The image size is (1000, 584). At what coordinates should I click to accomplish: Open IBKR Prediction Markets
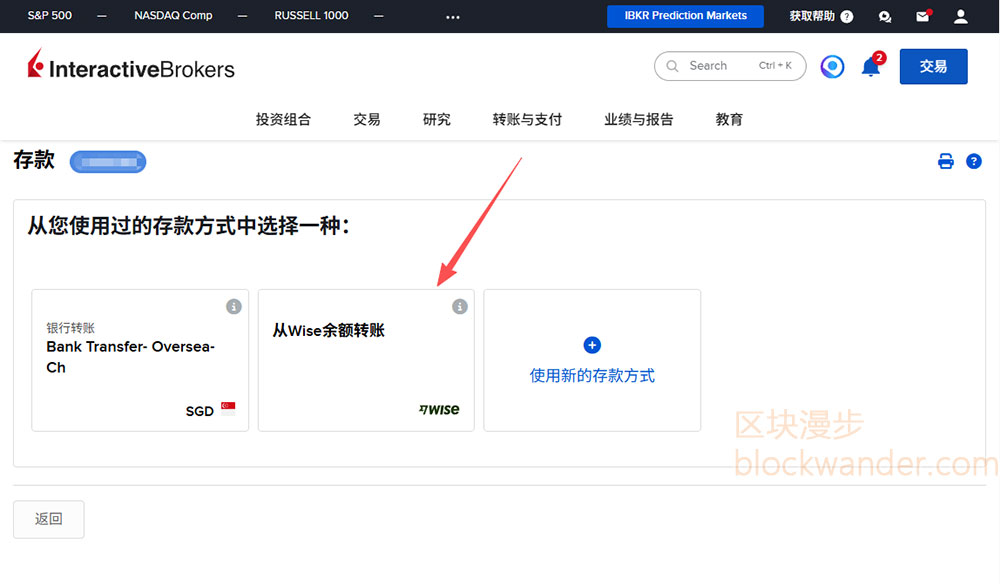click(x=686, y=16)
